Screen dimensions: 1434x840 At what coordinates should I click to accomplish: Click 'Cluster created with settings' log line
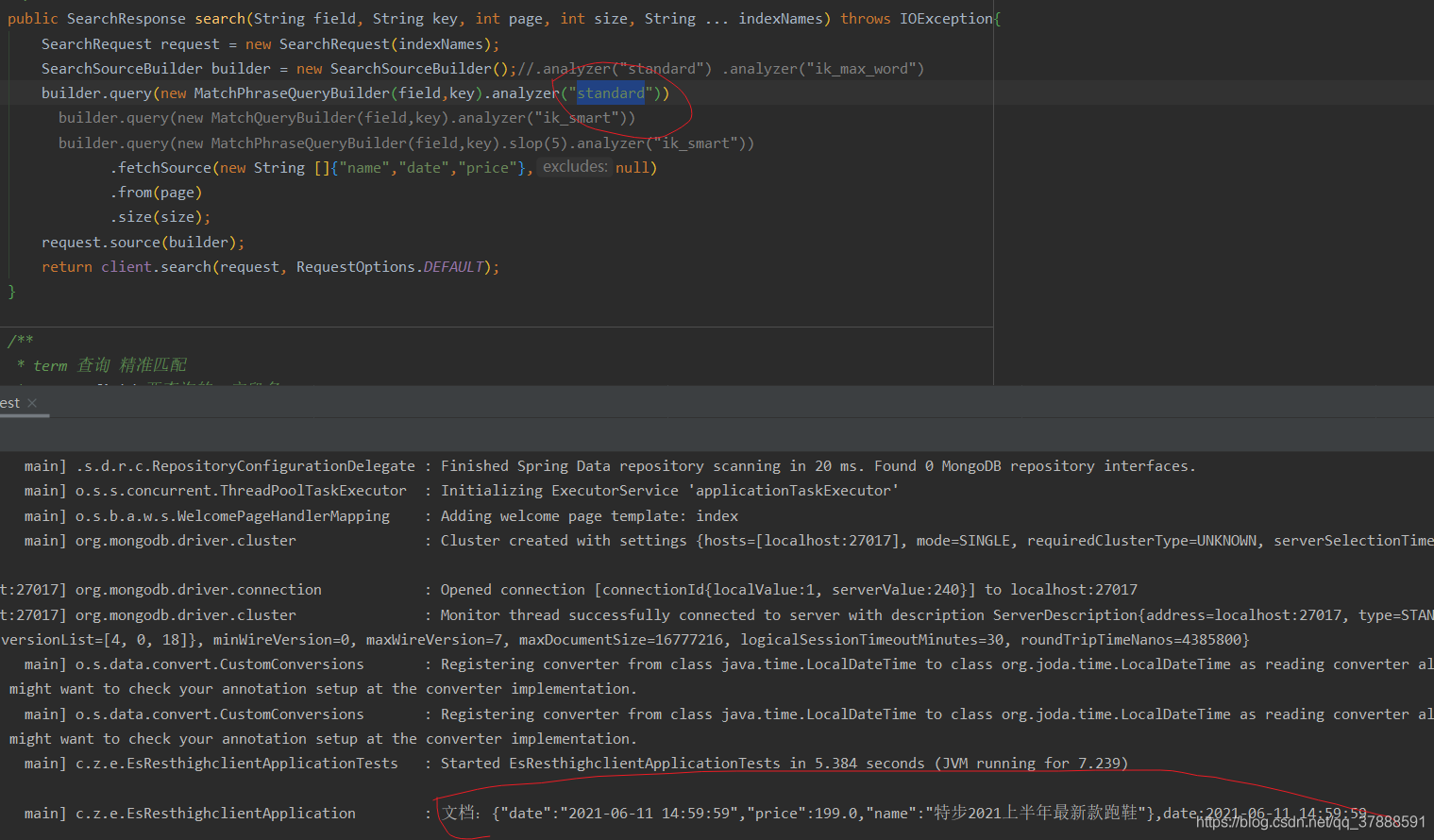pyautogui.click(x=936, y=541)
